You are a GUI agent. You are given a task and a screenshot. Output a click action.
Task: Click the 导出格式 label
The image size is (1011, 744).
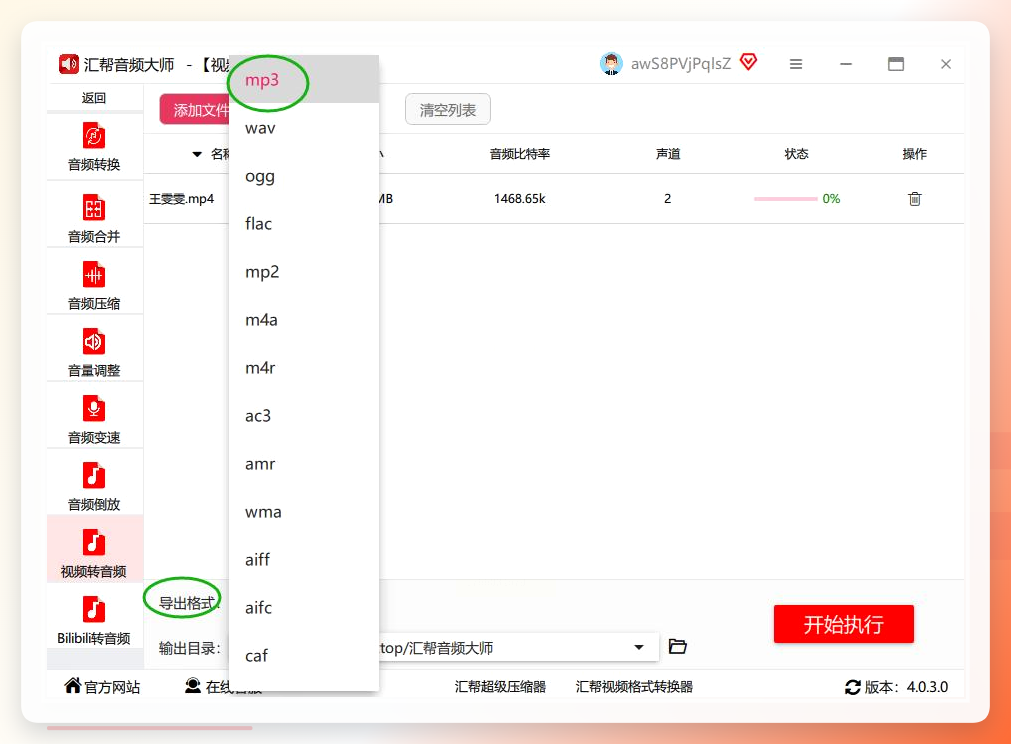click(x=188, y=603)
